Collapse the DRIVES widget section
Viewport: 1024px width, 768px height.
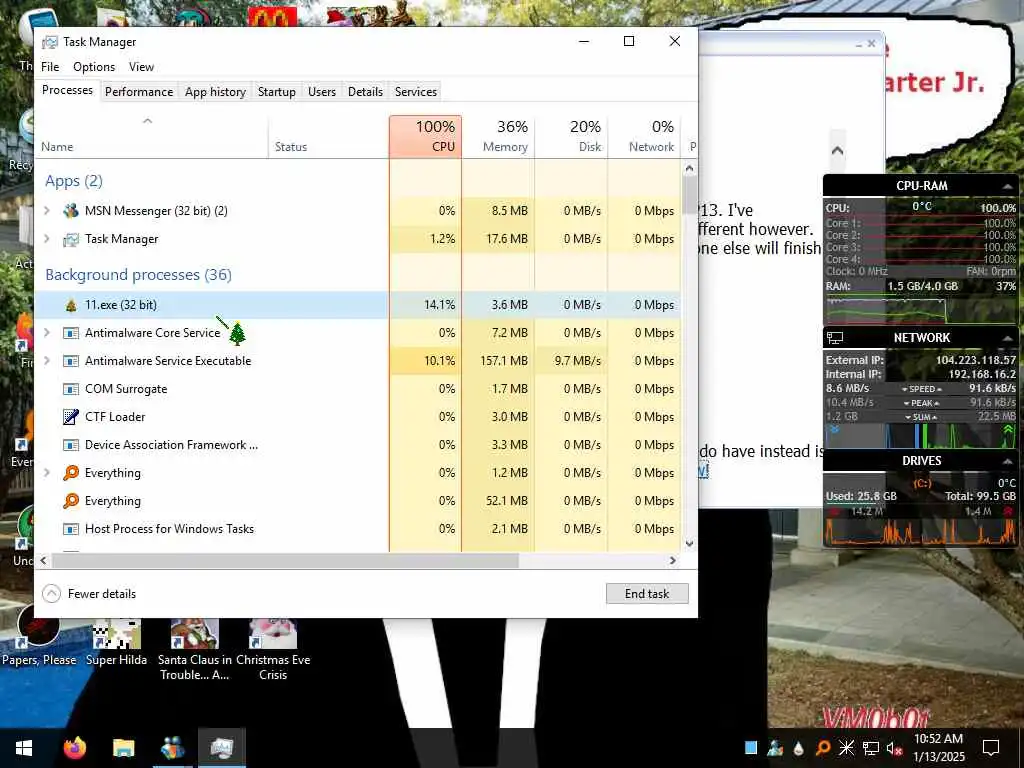click(1007, 462)
